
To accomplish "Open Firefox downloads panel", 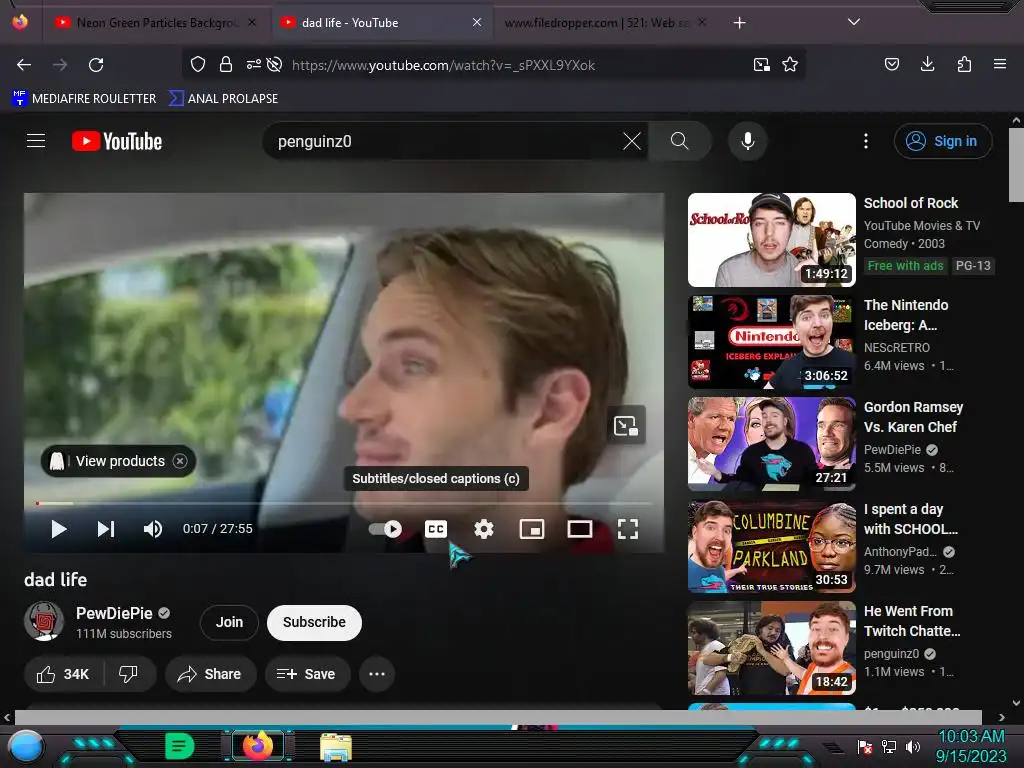I will (x=927, y=64).
